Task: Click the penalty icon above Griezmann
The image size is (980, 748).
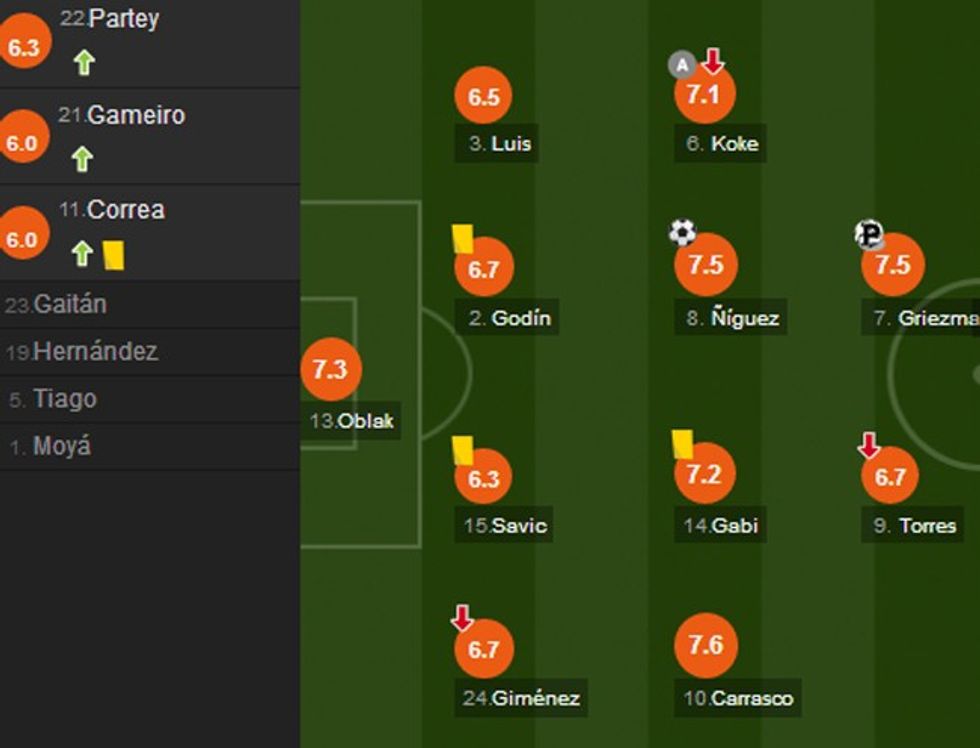Action: [x=869, y=234]
